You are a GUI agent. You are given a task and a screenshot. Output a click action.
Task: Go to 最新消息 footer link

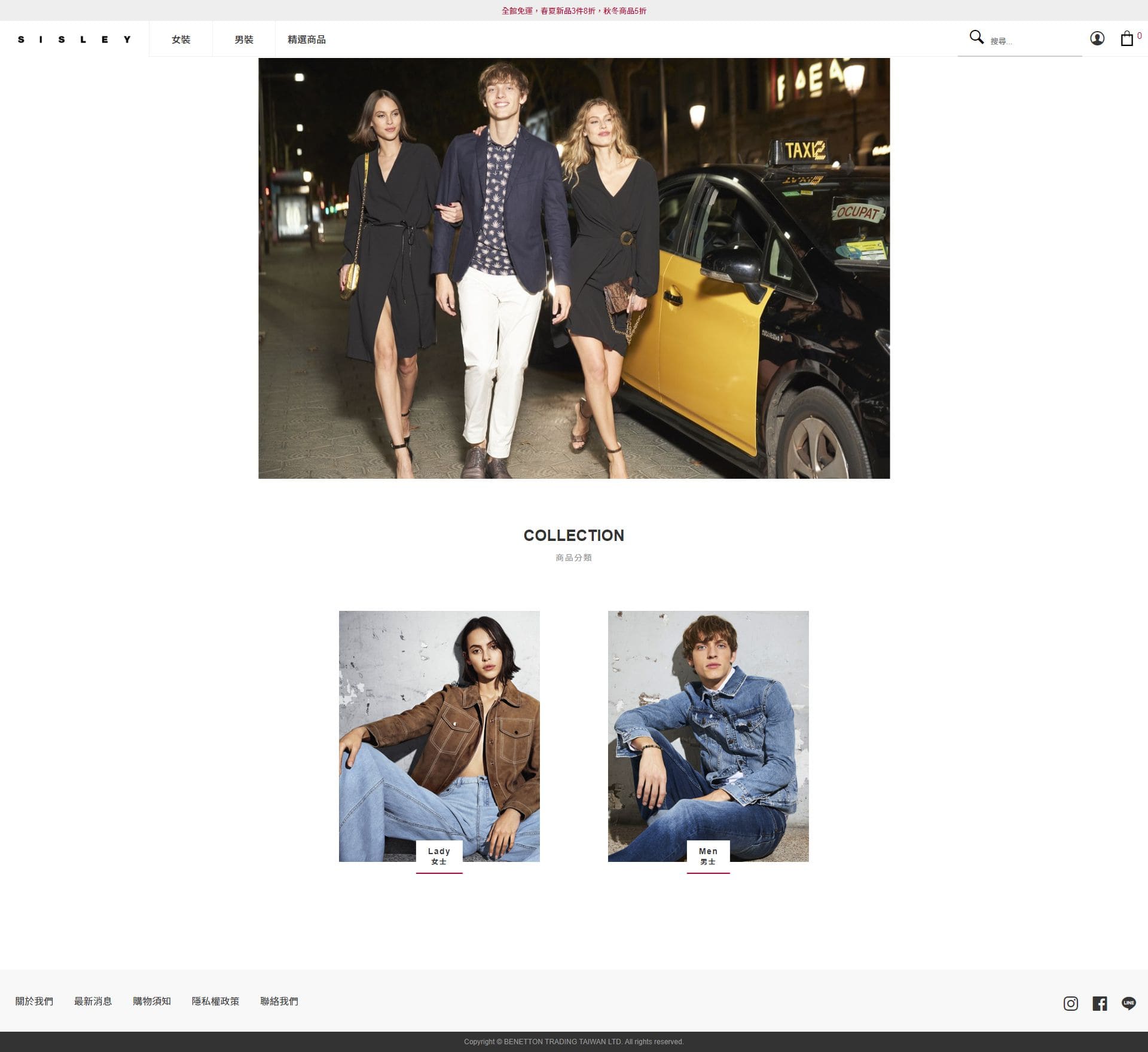point(93,1001)
